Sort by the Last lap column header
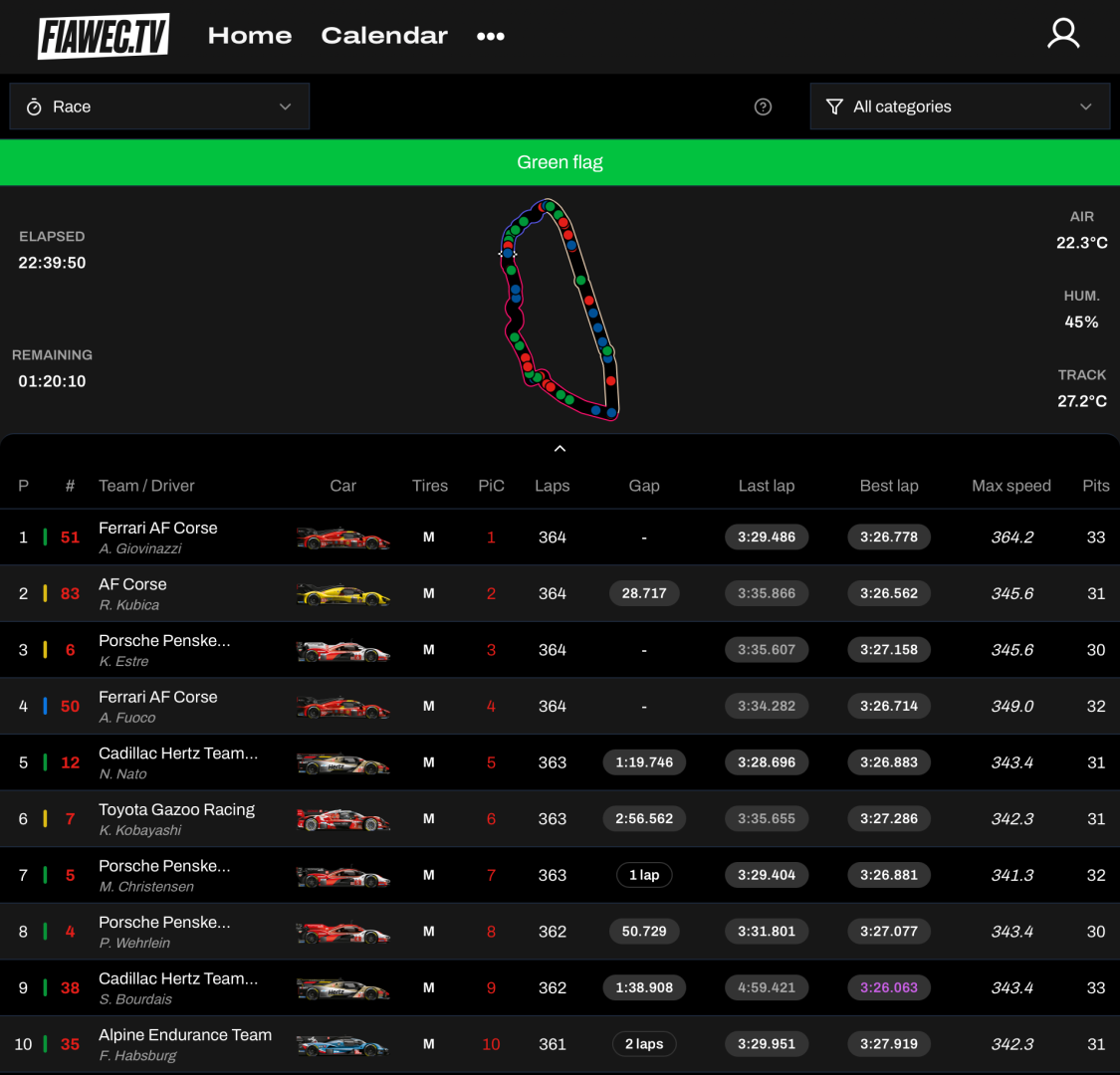Image resolution: width=1120 pixels, height=1075 pixels. tap(767, 486)
